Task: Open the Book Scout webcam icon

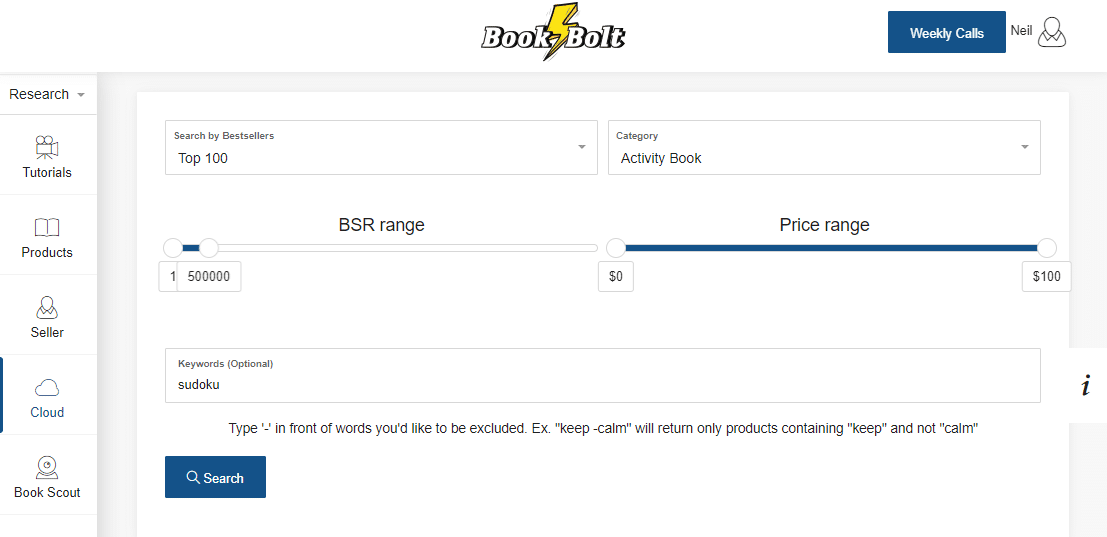Action: [47, 467]
